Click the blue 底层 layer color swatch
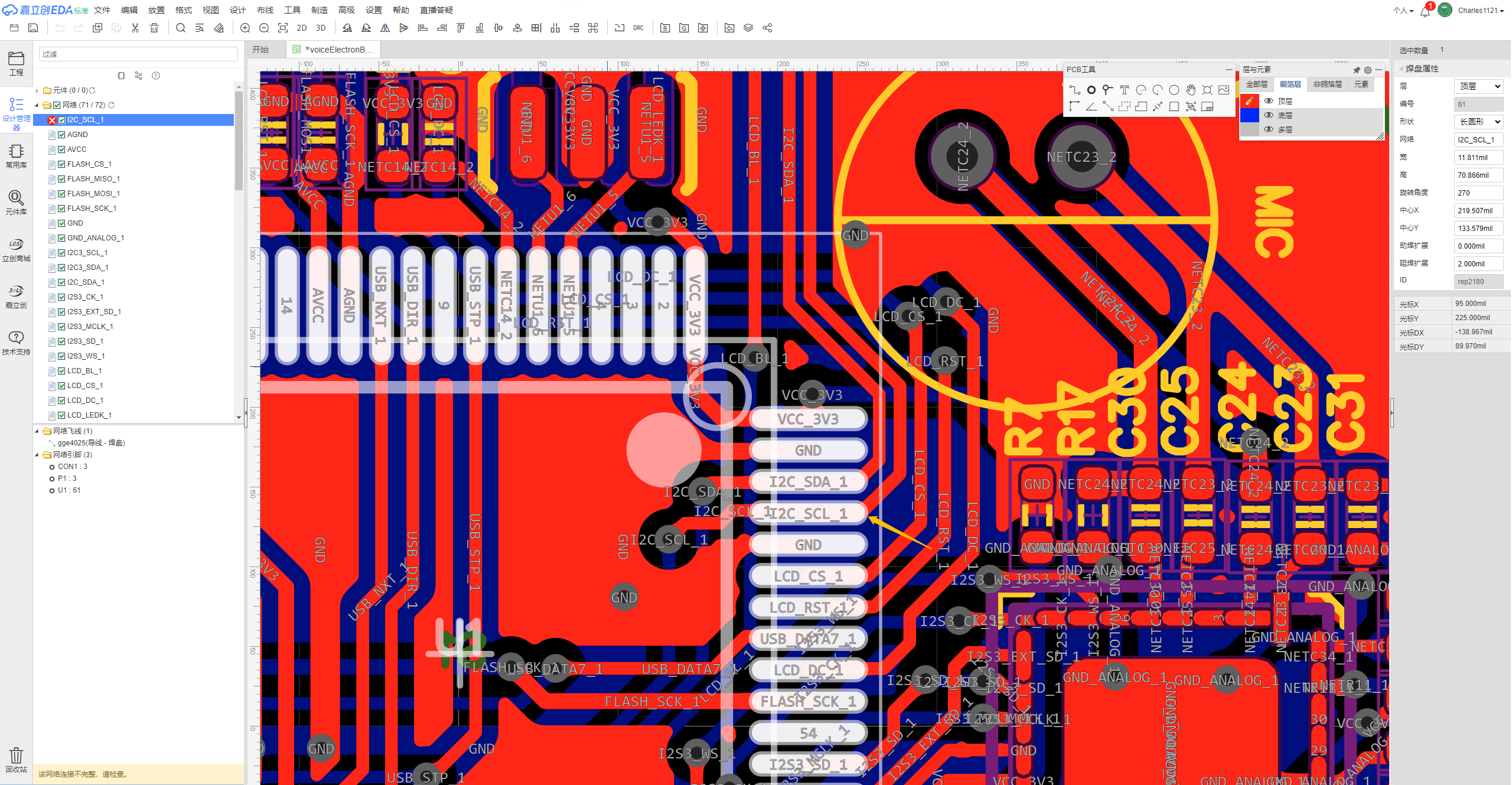Image resolution: width=1512 pixels, height=785 pixels. pos(1249,115)
